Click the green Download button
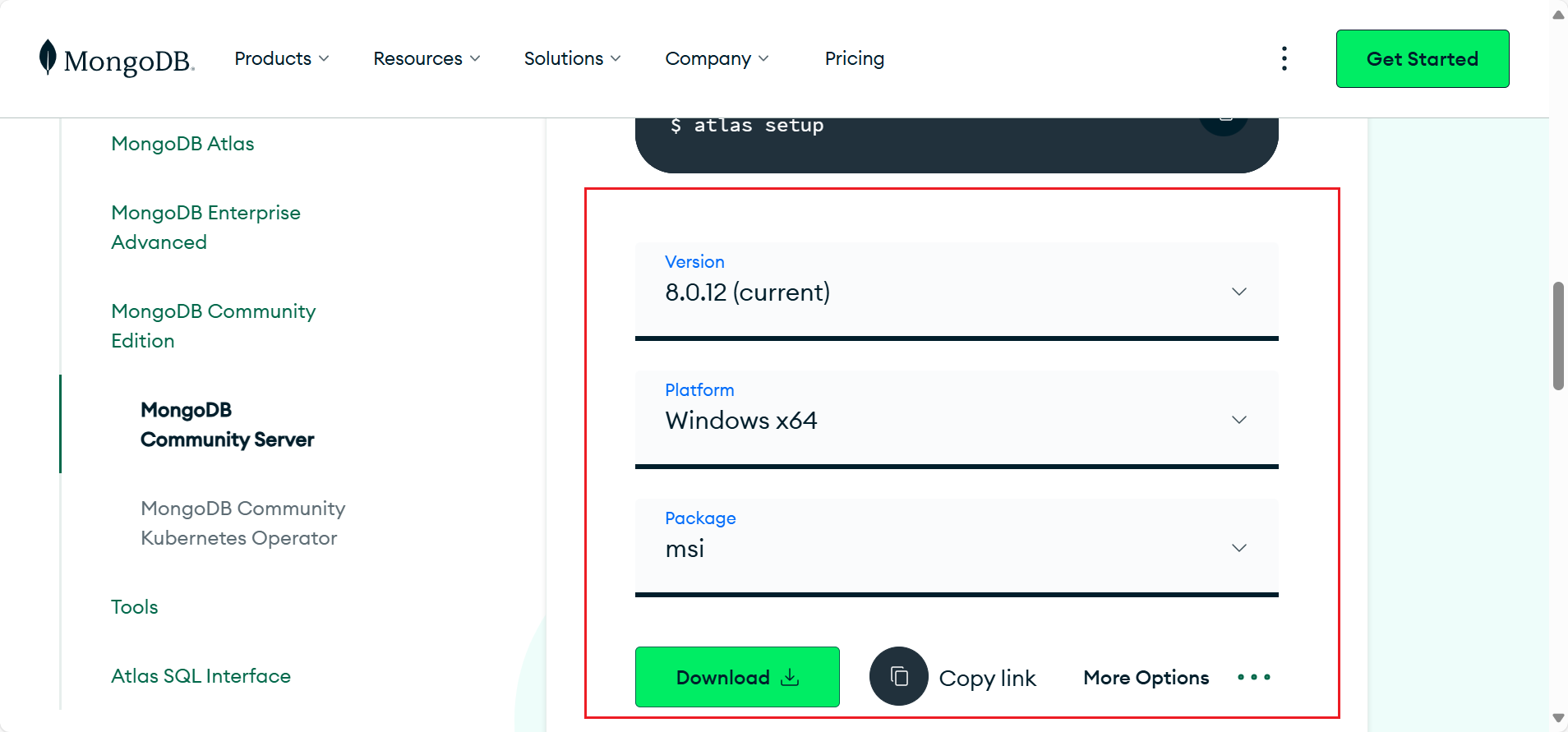Viewport: 1568px width, 732px height. pos(737,677)
